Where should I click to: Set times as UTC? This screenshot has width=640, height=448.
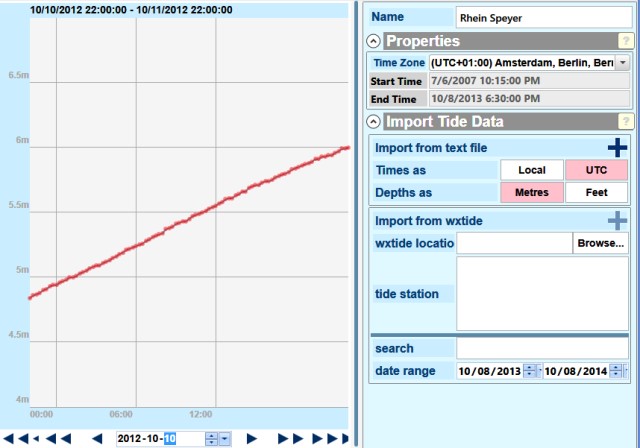[597, 171]
